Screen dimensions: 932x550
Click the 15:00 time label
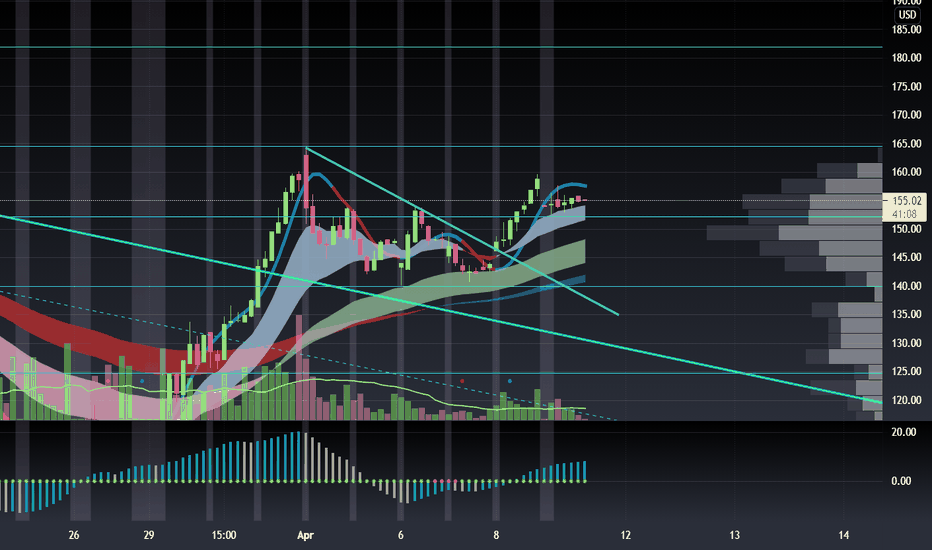223,535
